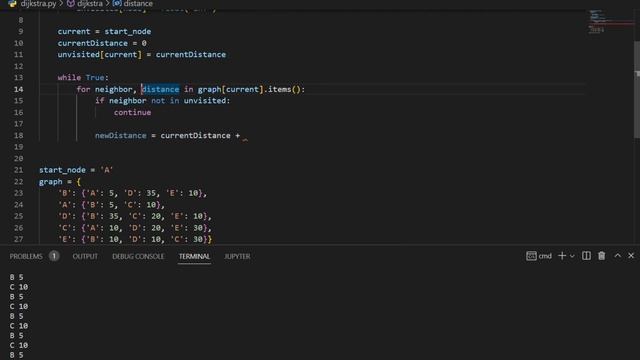The height and width of the screenshot is (360, 640).
Task: Click 'unvisited[current]' on line 11
Action: [x=100, y=55]
